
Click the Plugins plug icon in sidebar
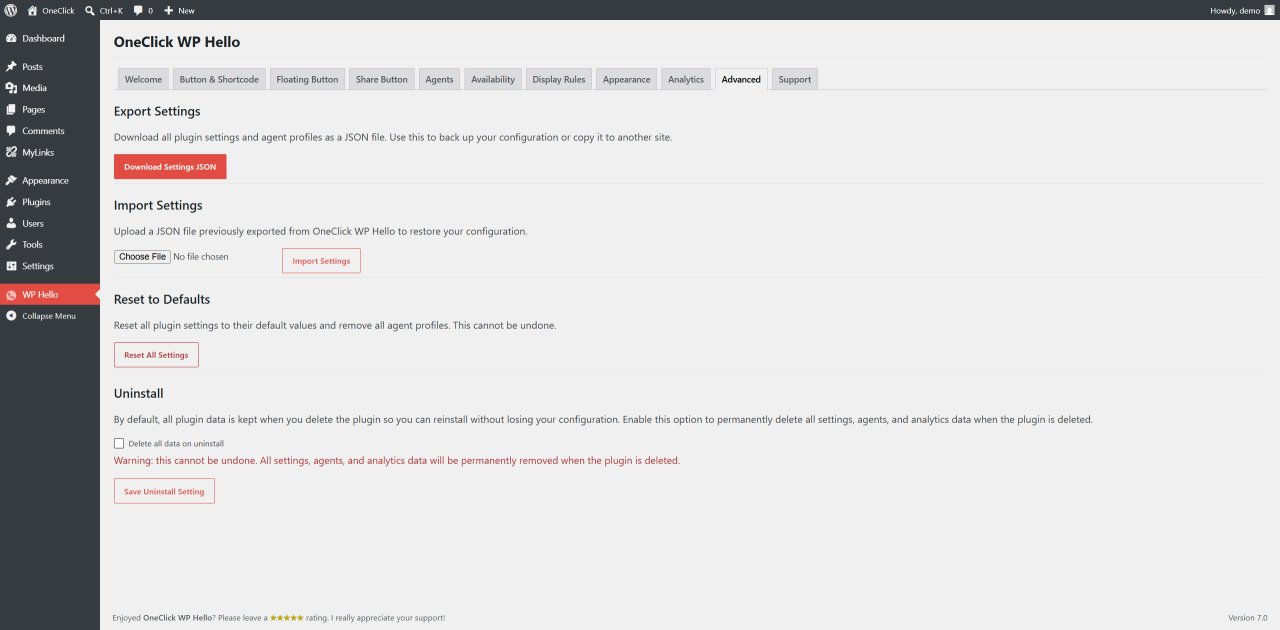[x=11, y=202]
